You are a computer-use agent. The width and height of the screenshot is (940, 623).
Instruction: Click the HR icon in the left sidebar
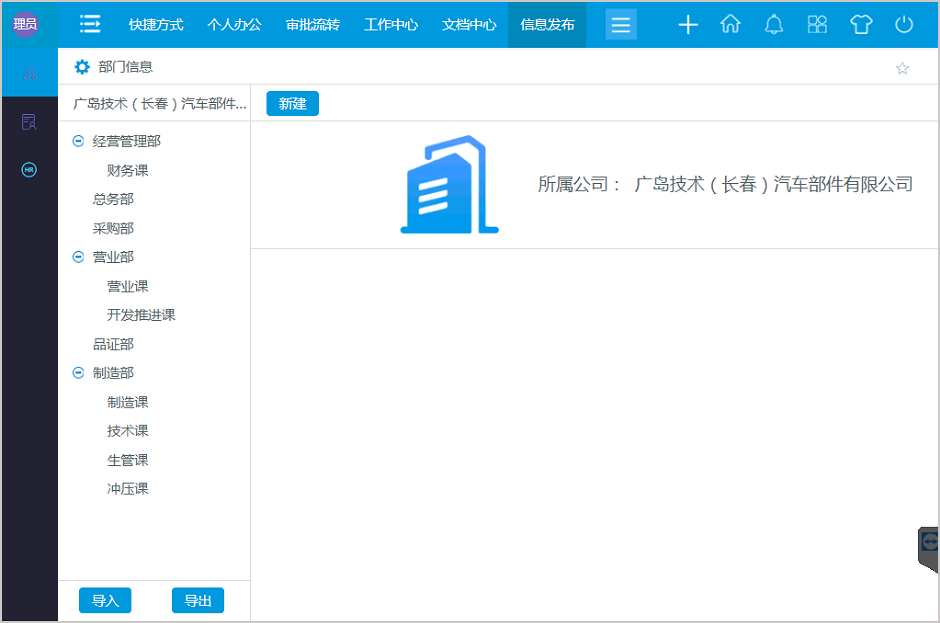29,170
